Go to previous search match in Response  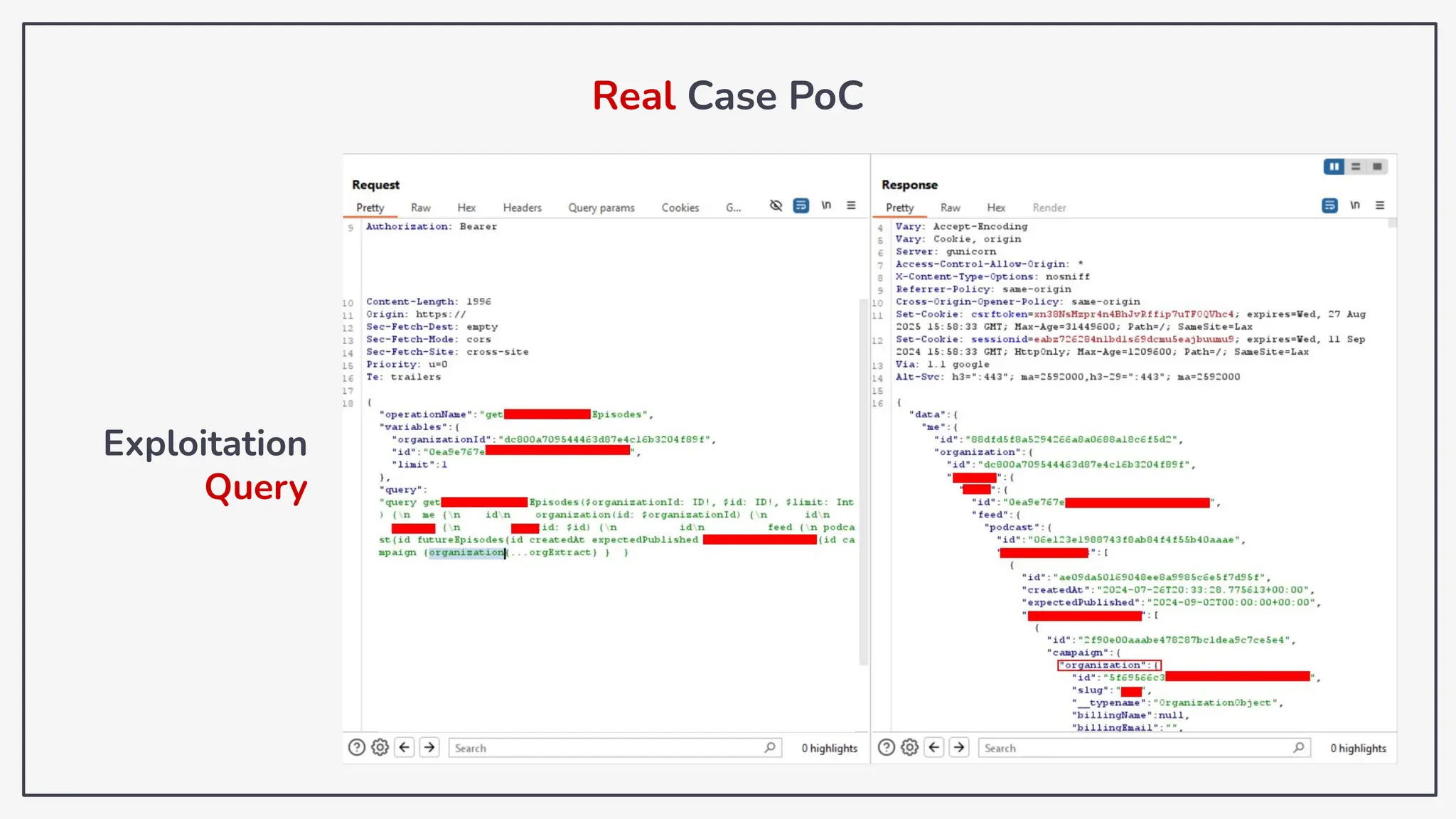pyautogui.click(x=934, y=747)
